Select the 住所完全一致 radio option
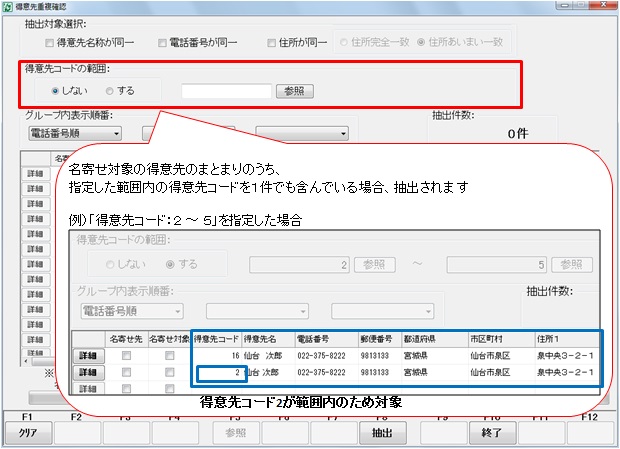620x449 pixels. pos(346,43)
